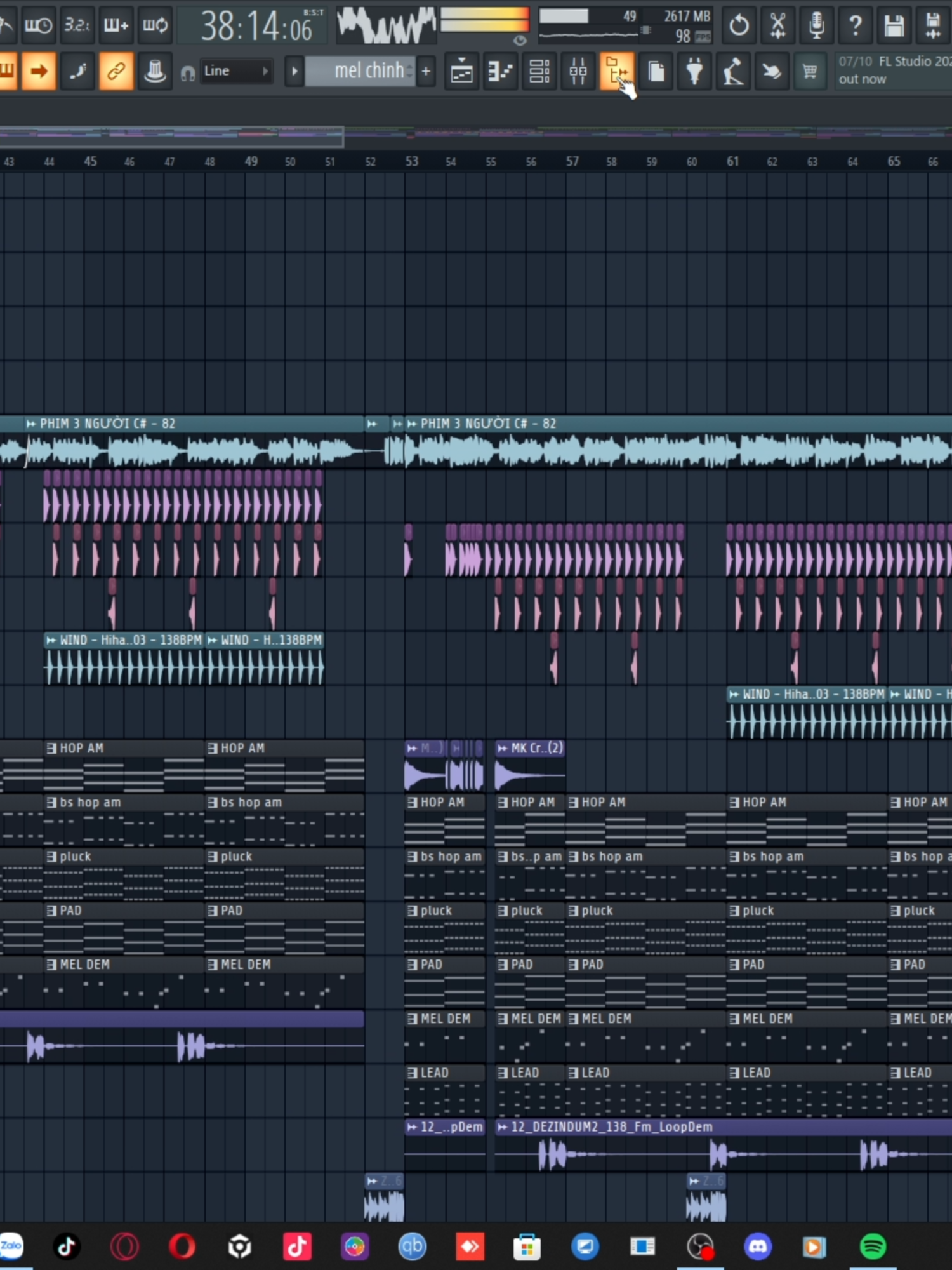The height and width of the screenshot is (1270, 952).
Task: Open clip menu of 12_..pDem clip
Action: 412,1127
